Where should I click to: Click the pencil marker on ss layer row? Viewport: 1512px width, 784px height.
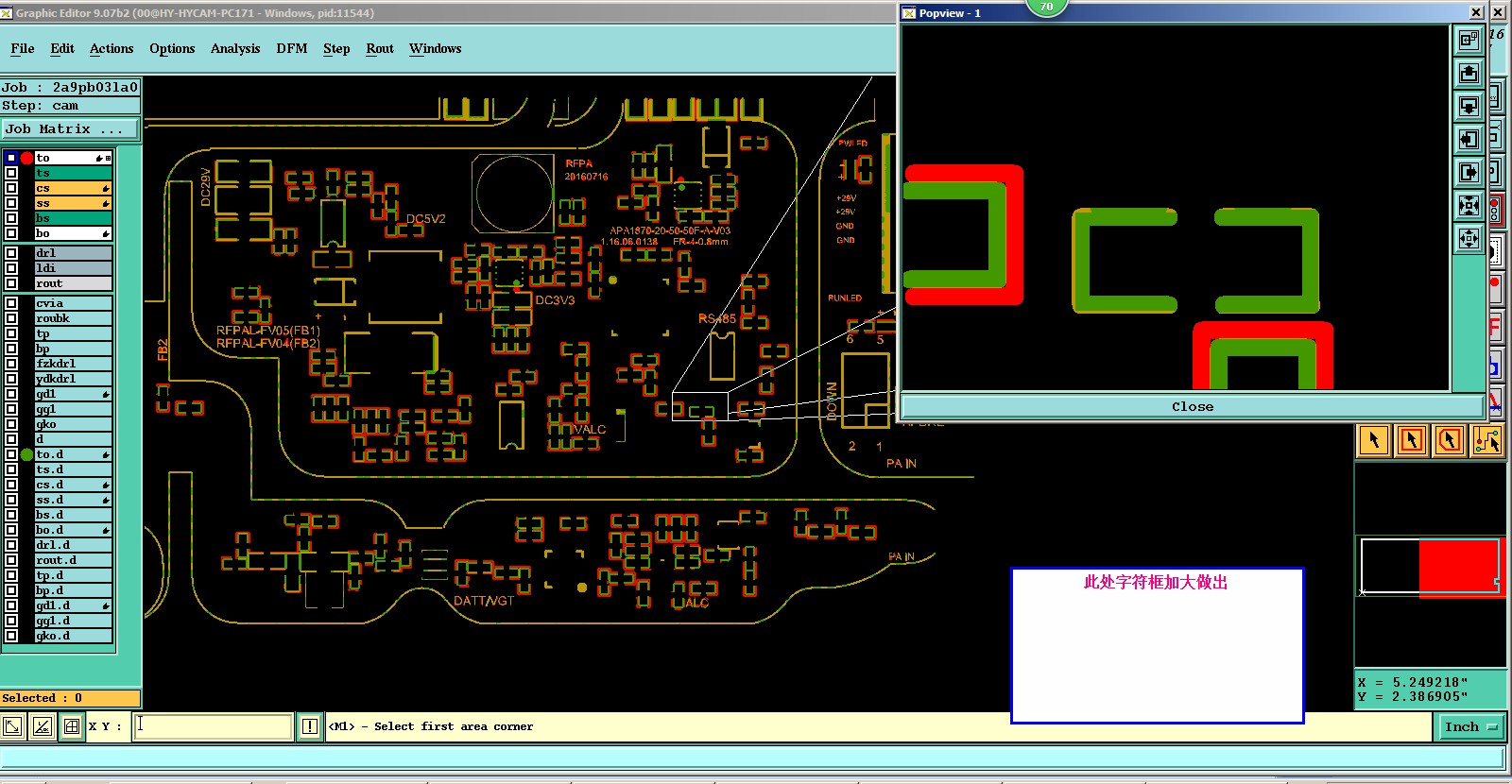106,204
